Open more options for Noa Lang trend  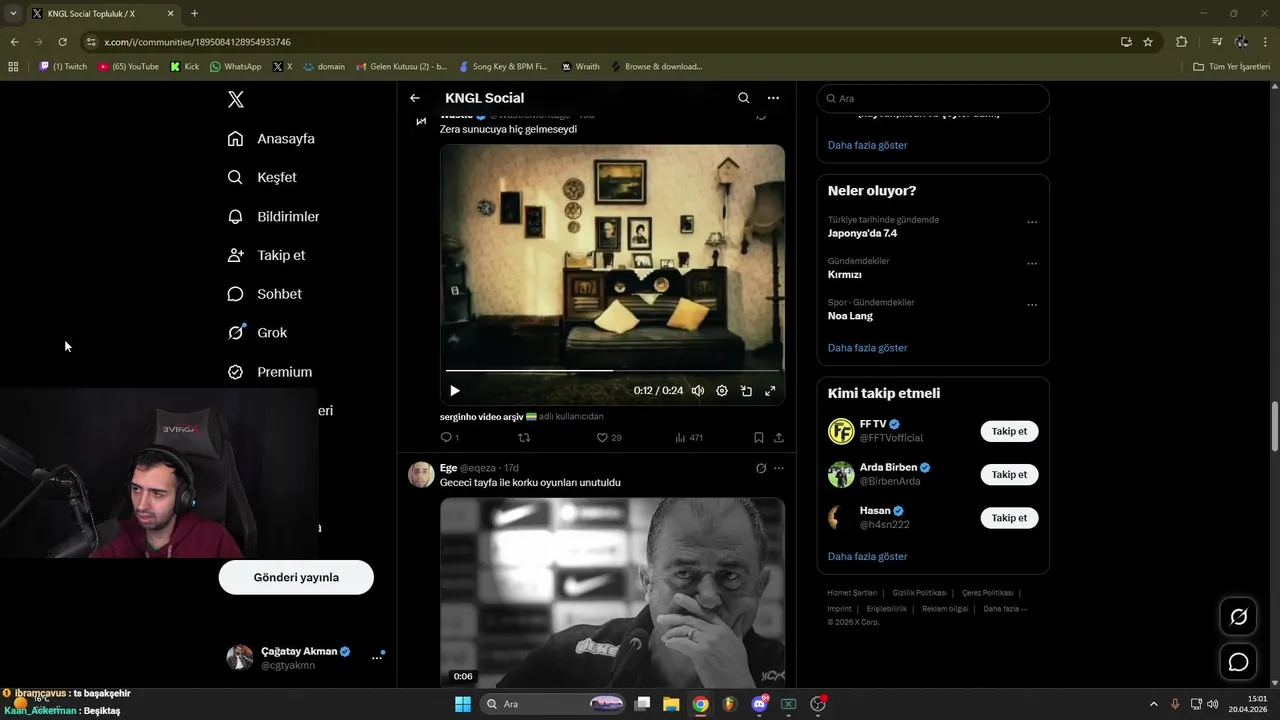coord(1032,304)
